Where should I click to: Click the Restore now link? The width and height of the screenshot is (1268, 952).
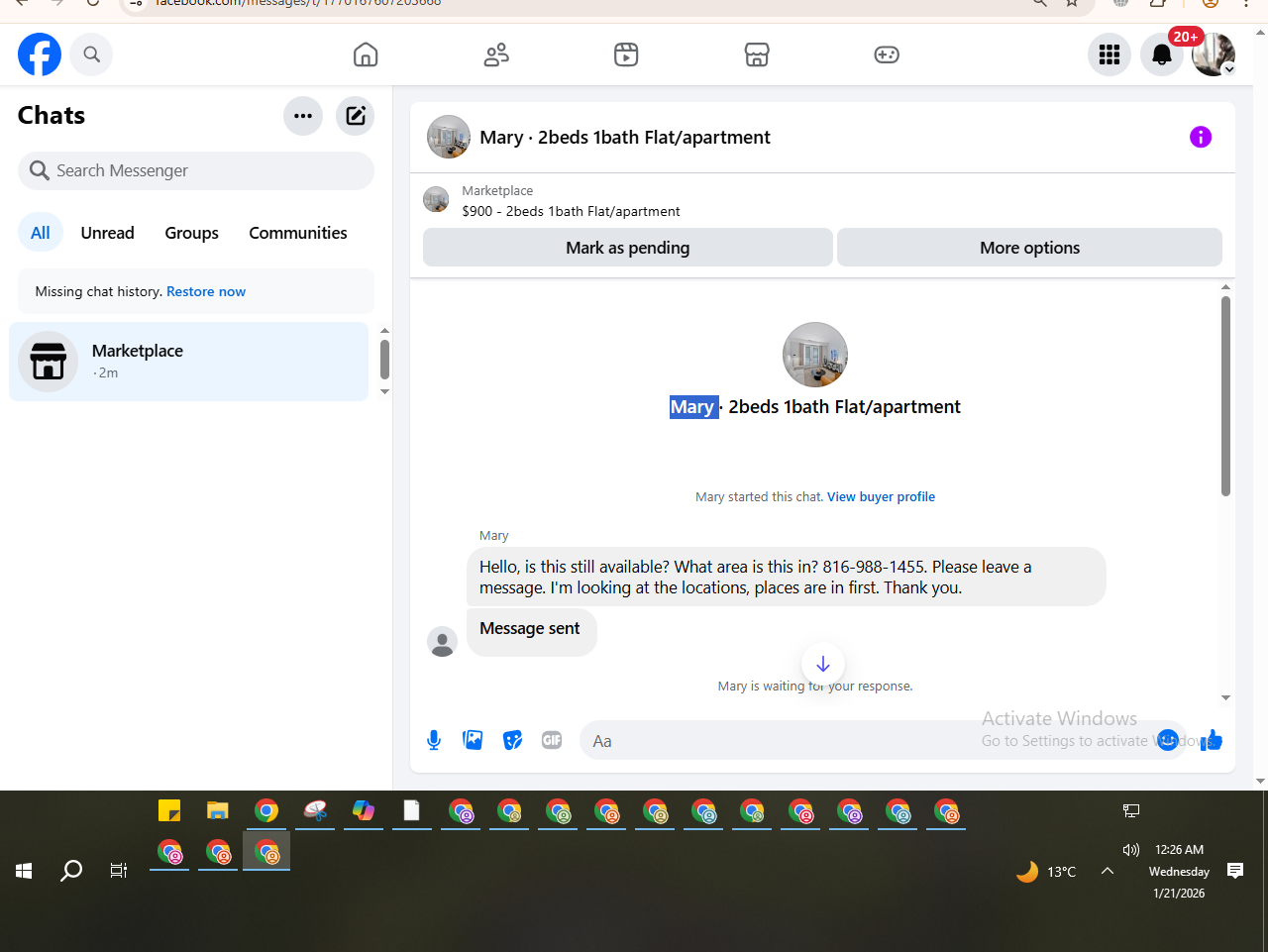click(206, 291)
